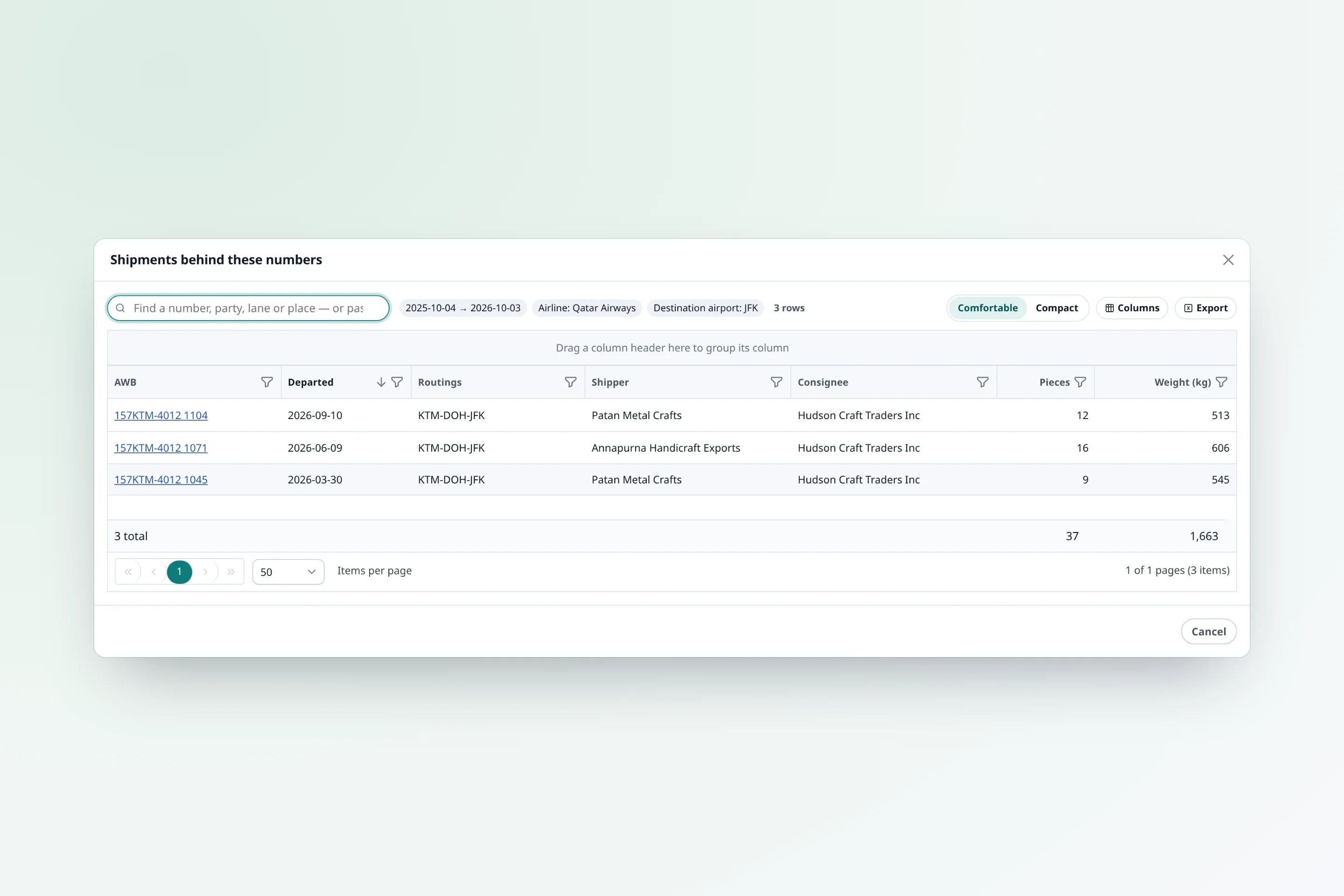Open the Departed column filter icon
This screenshot has height=896, width=1344.
[x=397, y=382]
